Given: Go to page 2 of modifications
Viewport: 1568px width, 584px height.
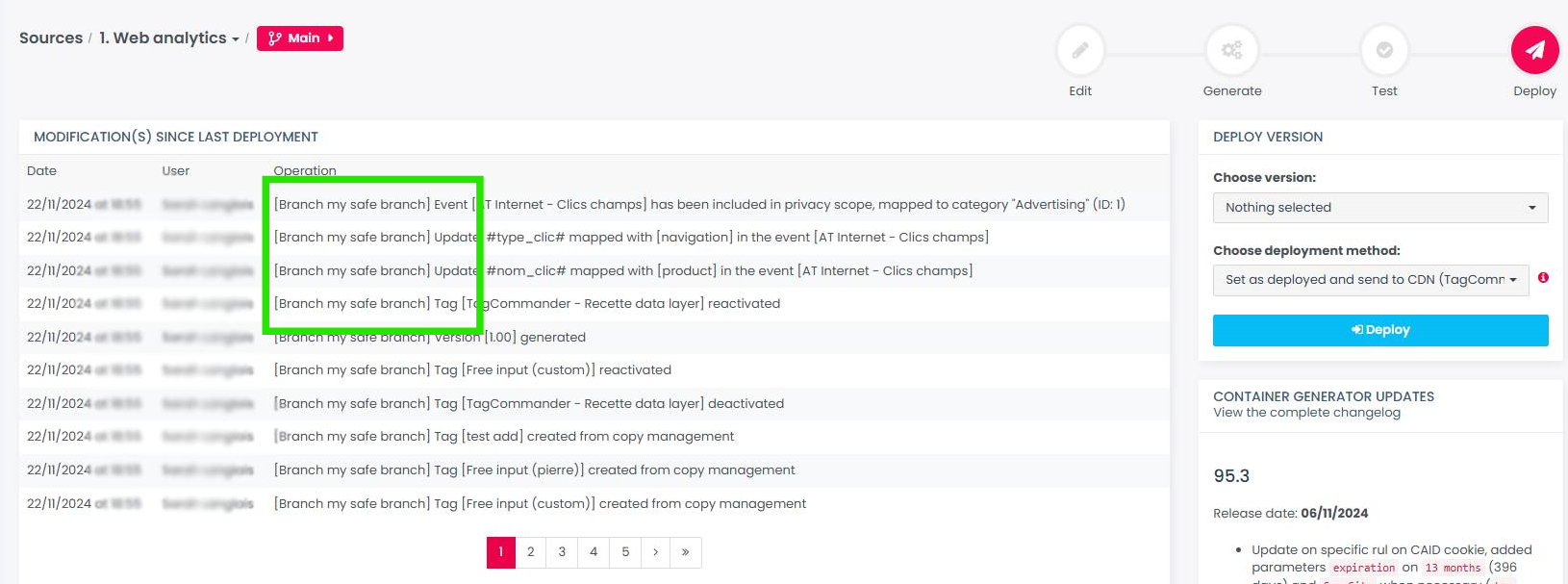Looking at the screenshot, I should [x=530, y=552].
